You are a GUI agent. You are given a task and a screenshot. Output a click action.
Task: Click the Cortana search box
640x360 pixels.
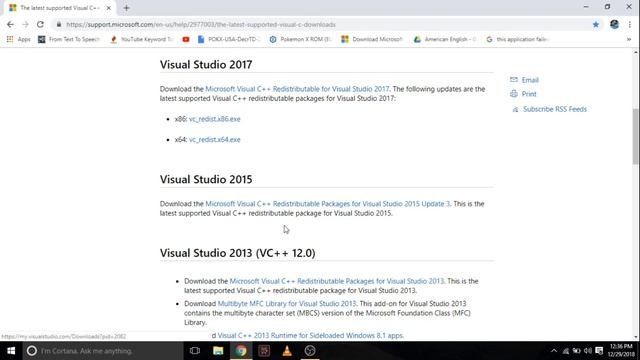103,351
